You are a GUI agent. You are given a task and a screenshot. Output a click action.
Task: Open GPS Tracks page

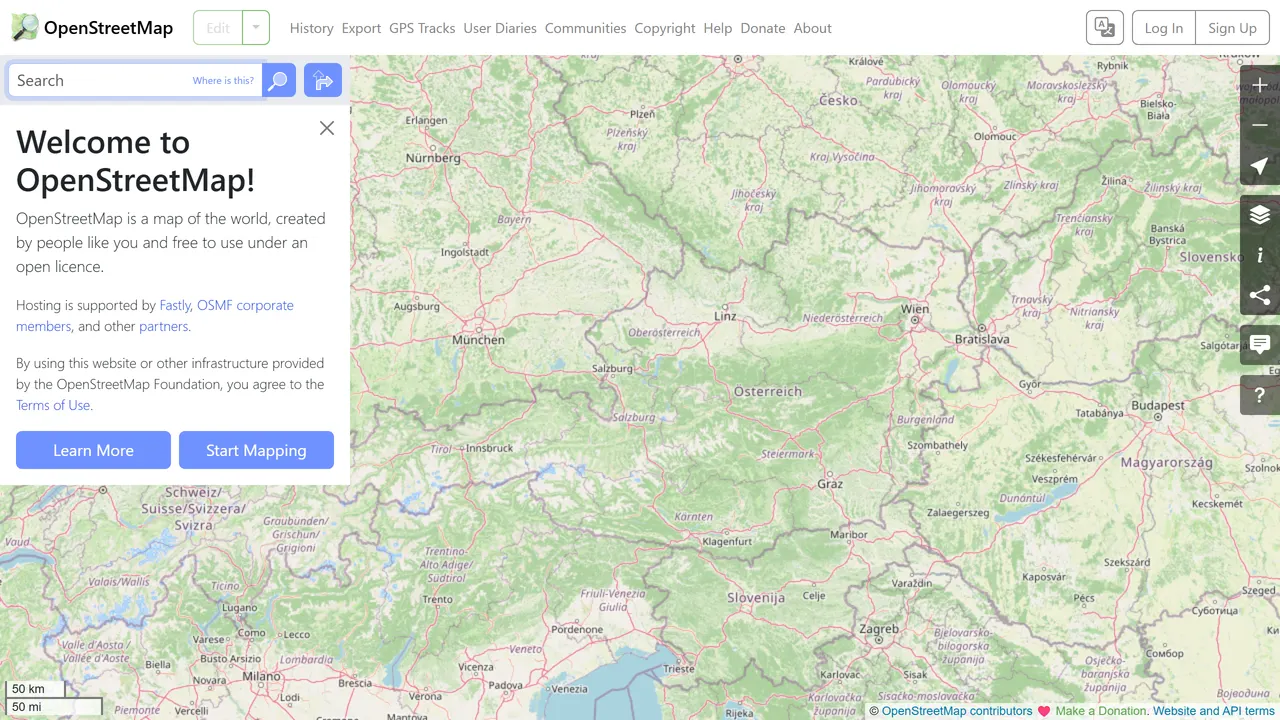pos(422,28)
